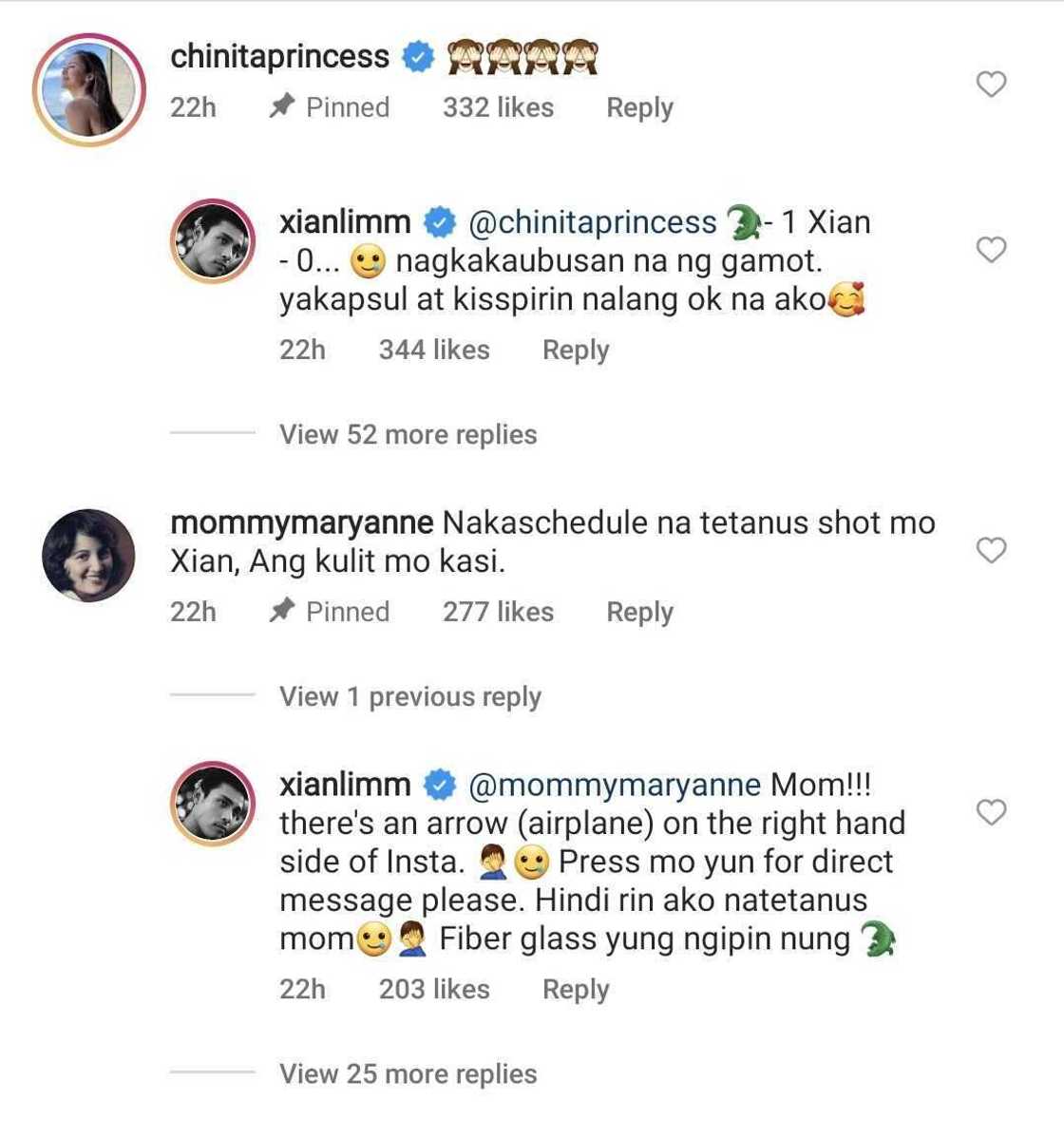Open mommymaryanne profile picture
Viewport: 1064px width, 1138px height.
click(88, 555)
